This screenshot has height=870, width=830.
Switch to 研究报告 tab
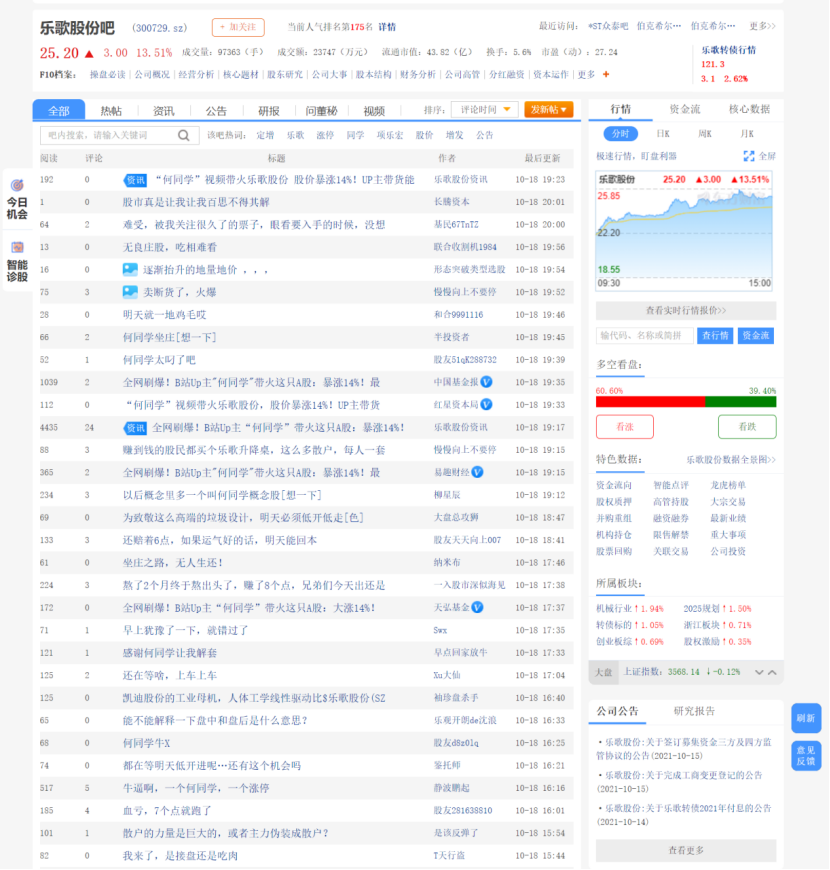pyautogui.click(x=694, y=711)
